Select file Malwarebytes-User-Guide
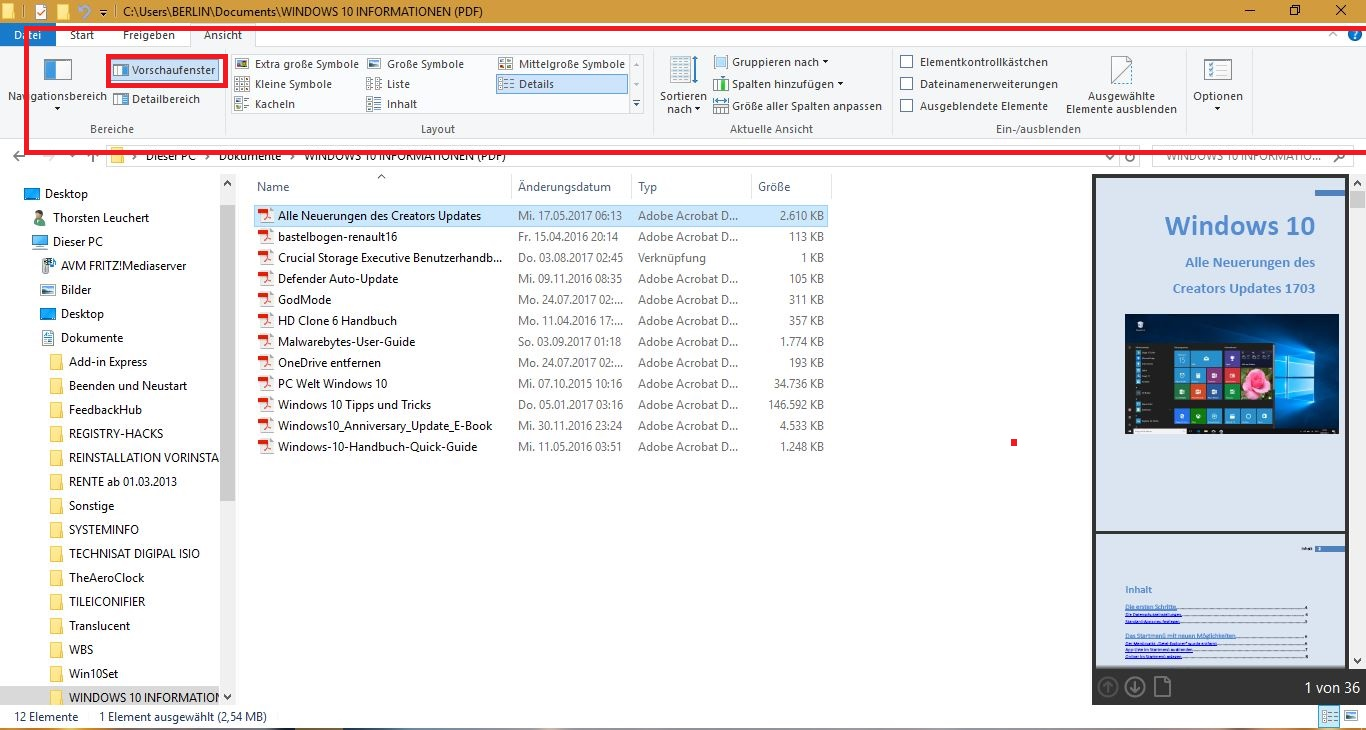This screenshot has width=1366, height=730. (346, 342)
